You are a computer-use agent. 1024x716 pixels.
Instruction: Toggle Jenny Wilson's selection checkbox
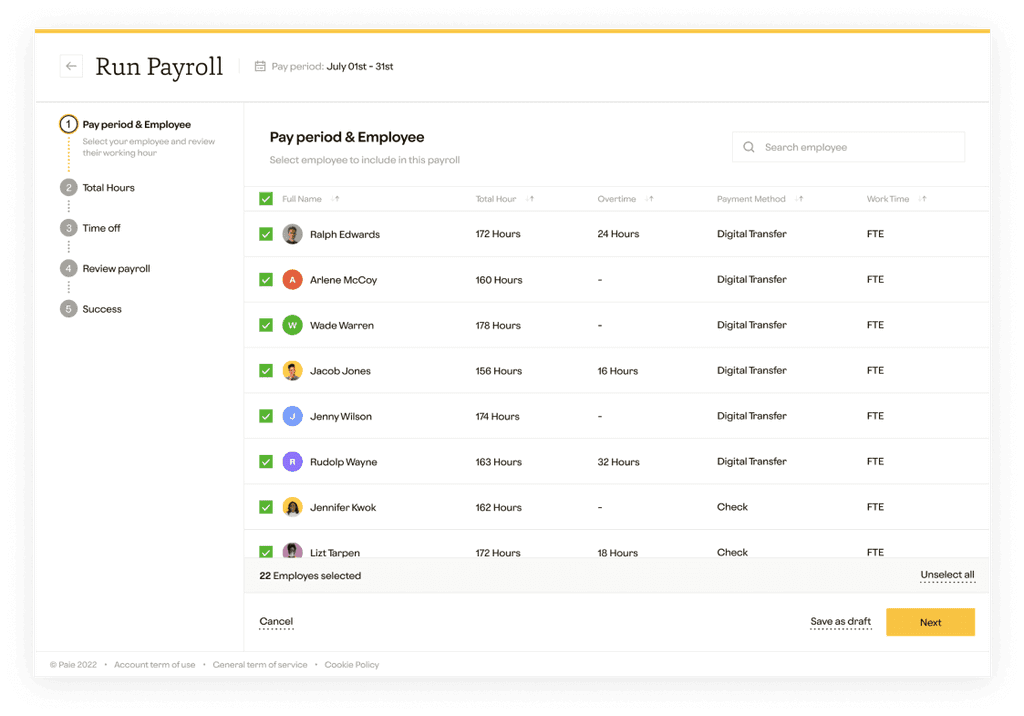coord(265,415)
